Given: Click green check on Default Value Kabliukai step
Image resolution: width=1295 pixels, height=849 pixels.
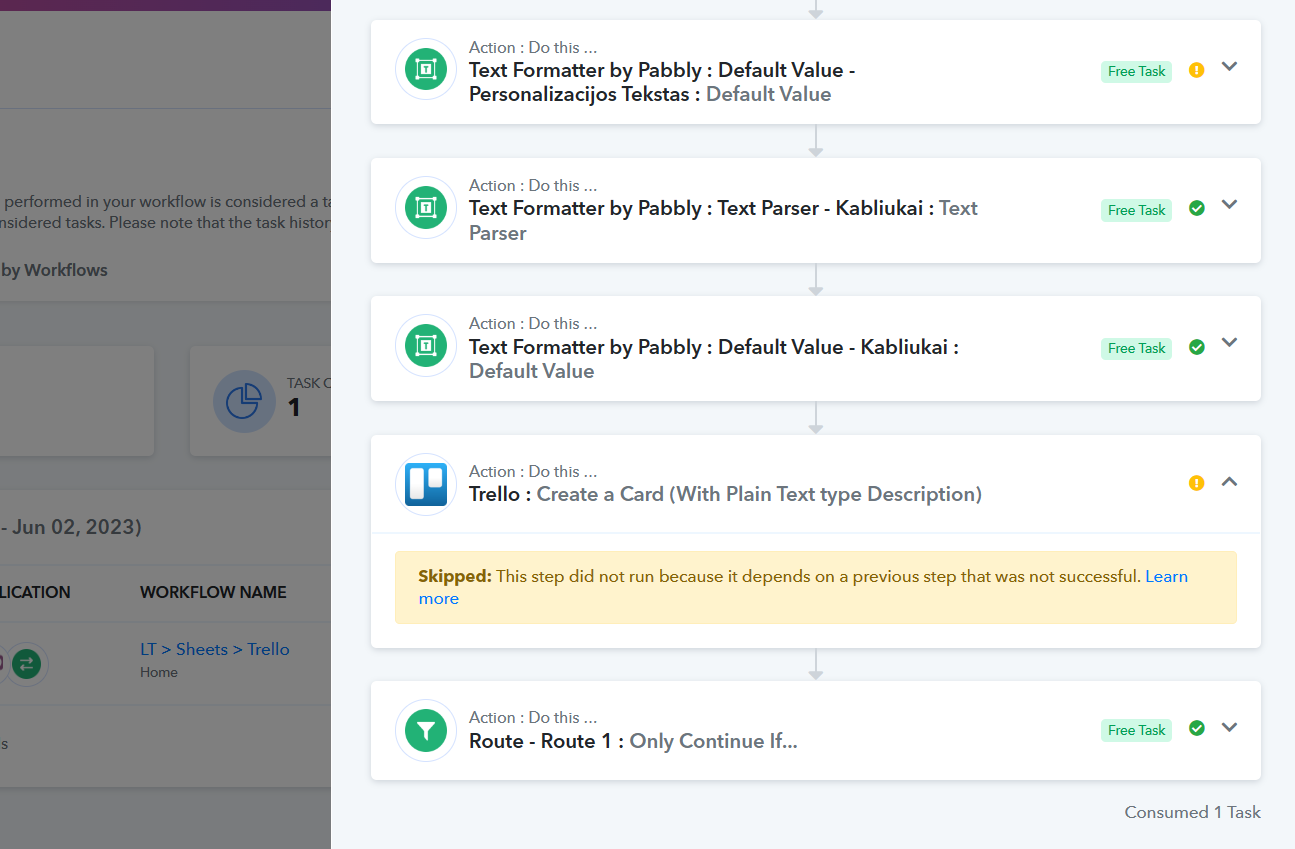Looking at the screenshot, I should [1197, 347].
